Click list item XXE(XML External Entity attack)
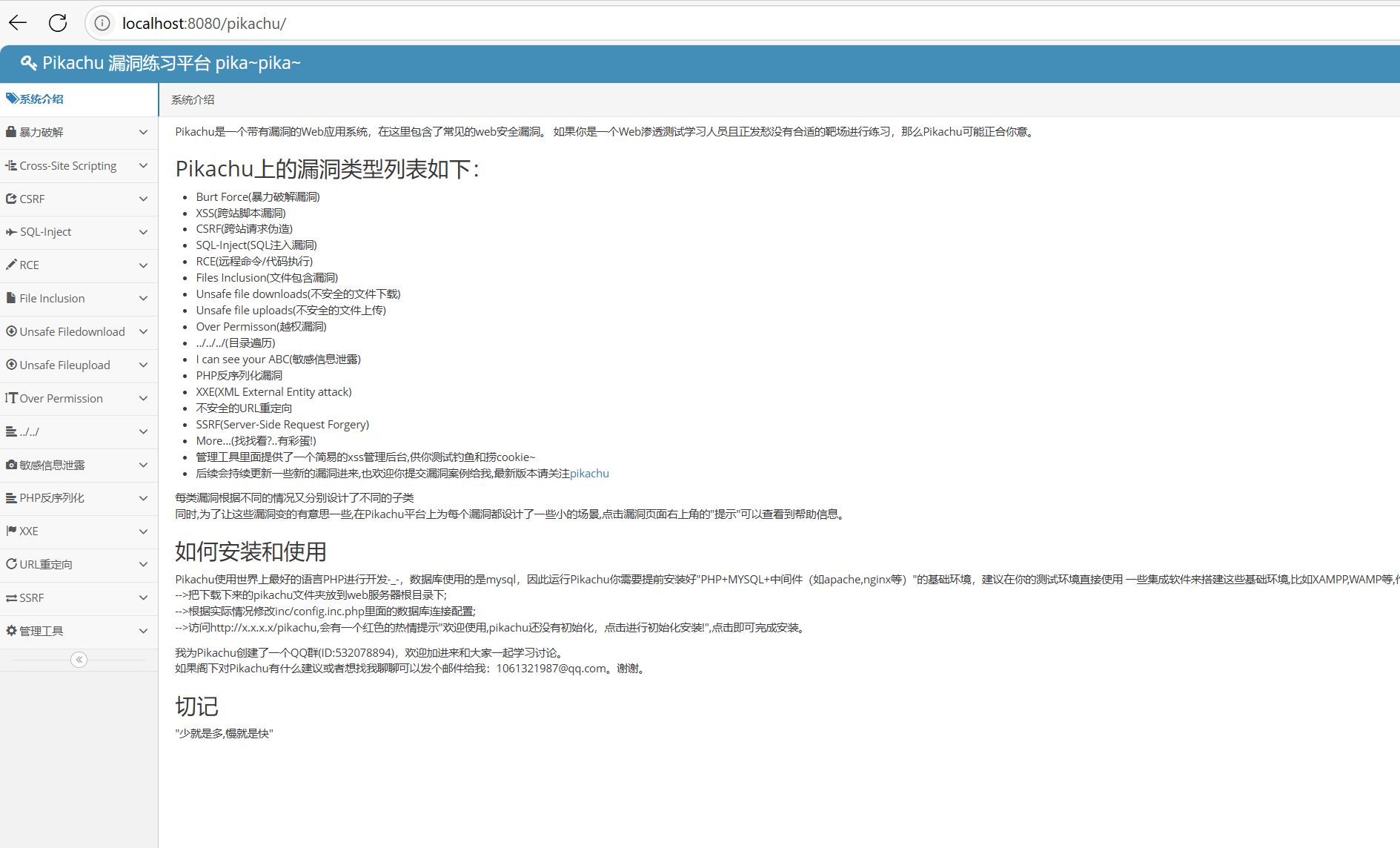Image resolution: width=1400 pixels, height=848 pixels. click(273, 391)
